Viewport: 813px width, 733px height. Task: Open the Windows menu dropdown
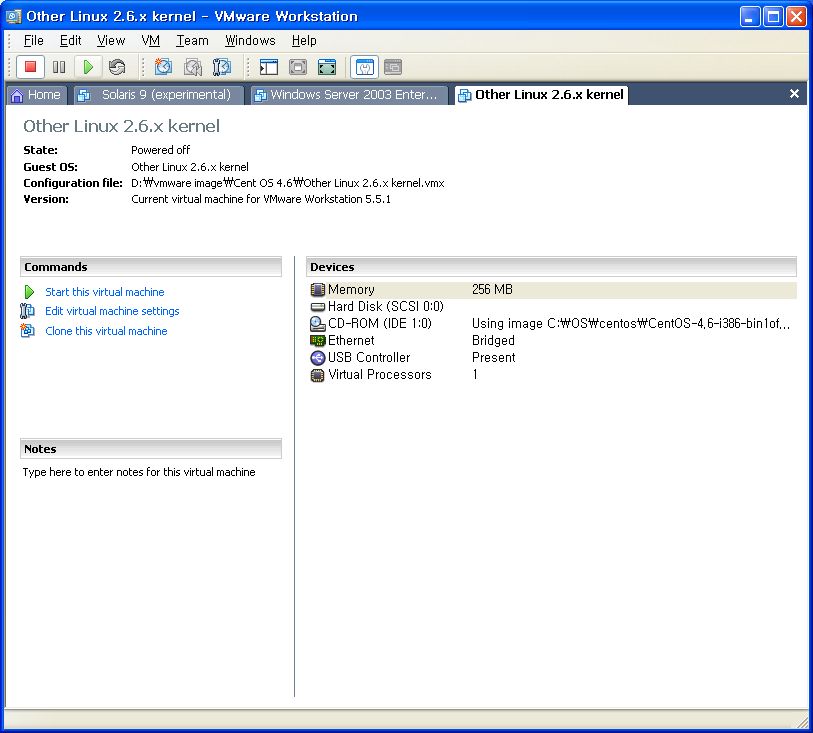(249, 40)
